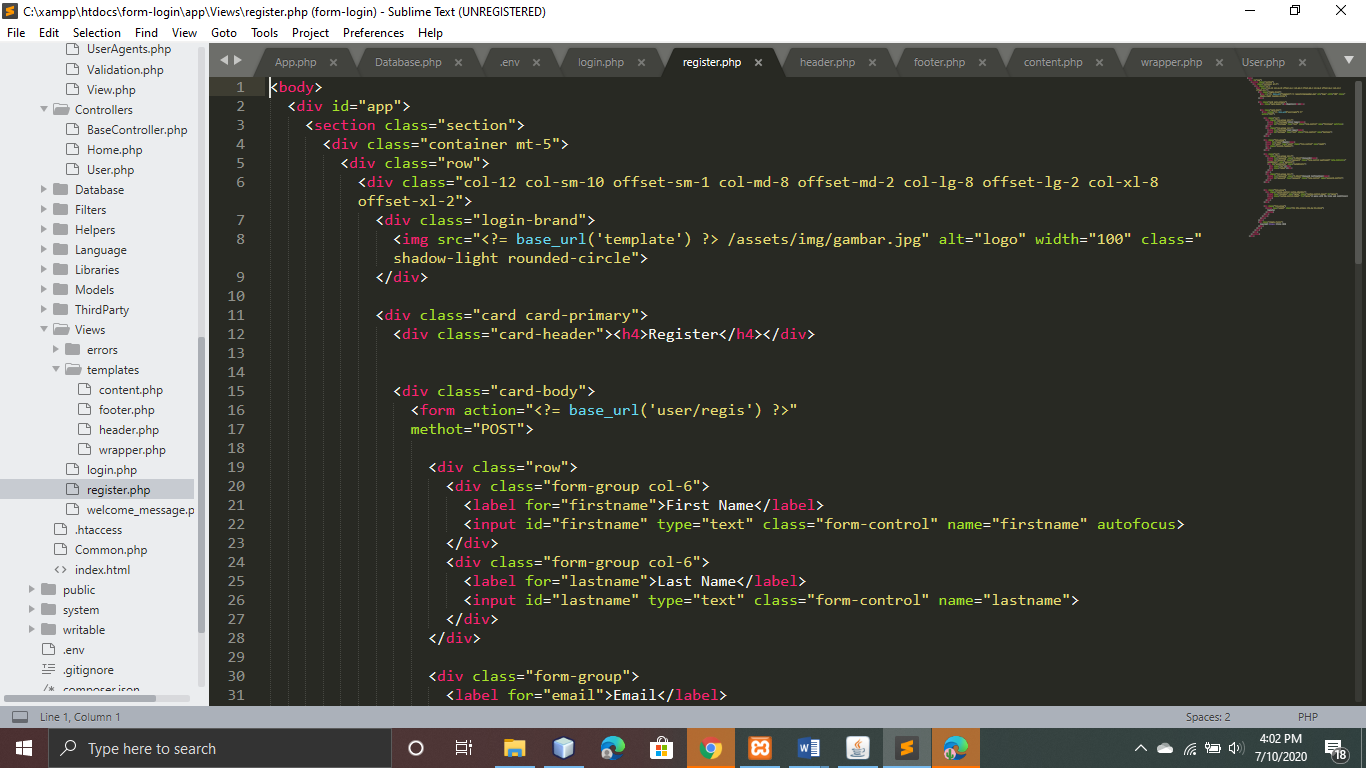Expand the Filters folder

(x=44, y=210)
